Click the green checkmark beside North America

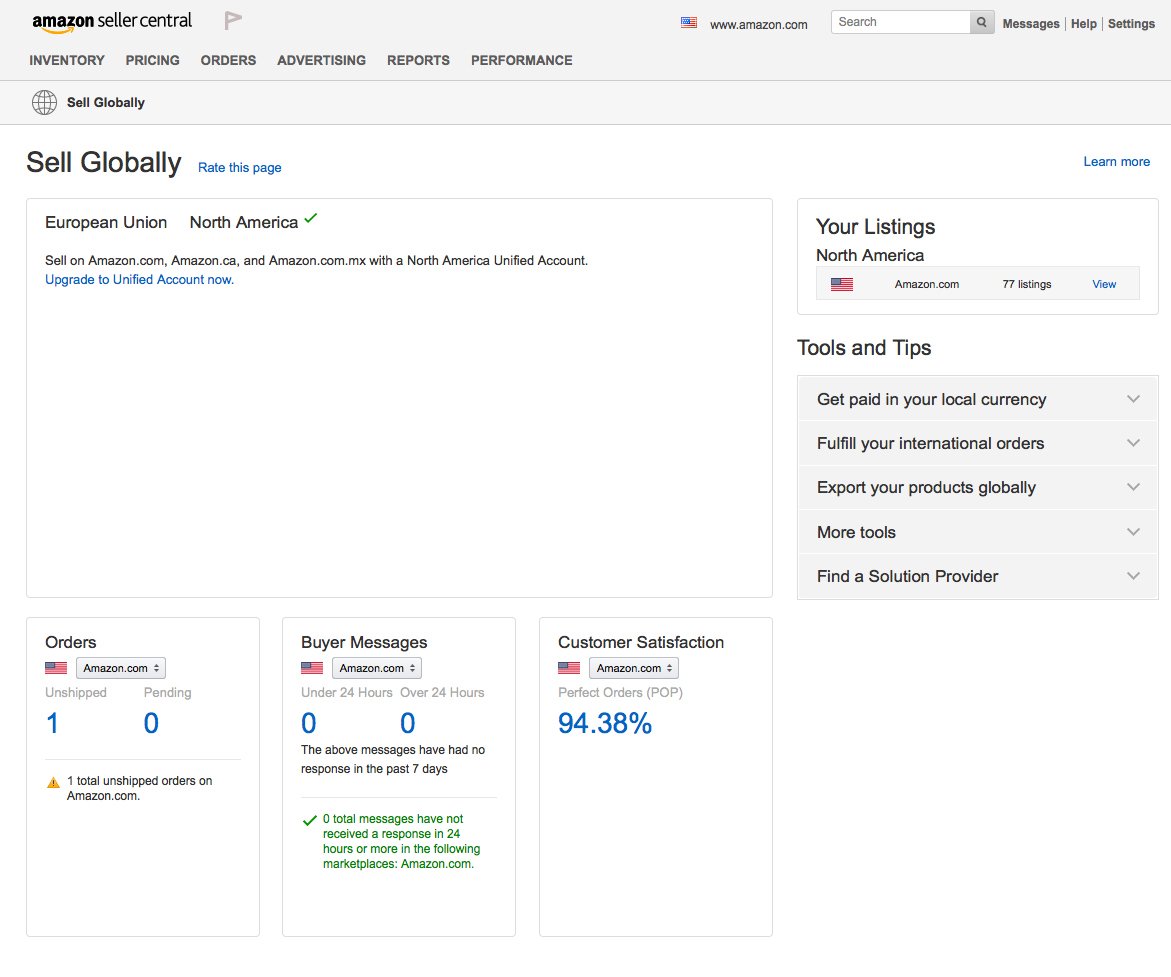point(311,218)
